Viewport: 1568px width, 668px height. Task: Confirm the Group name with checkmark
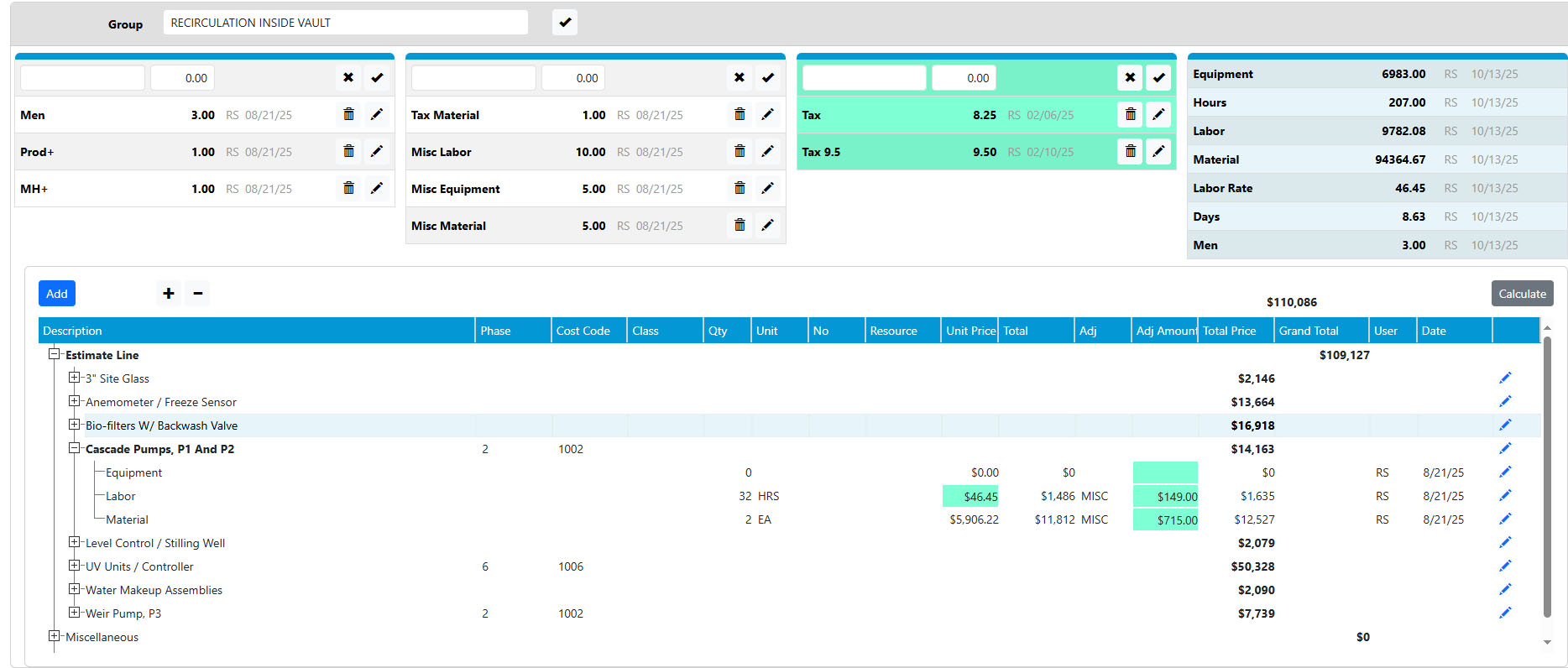click(565, 23)
